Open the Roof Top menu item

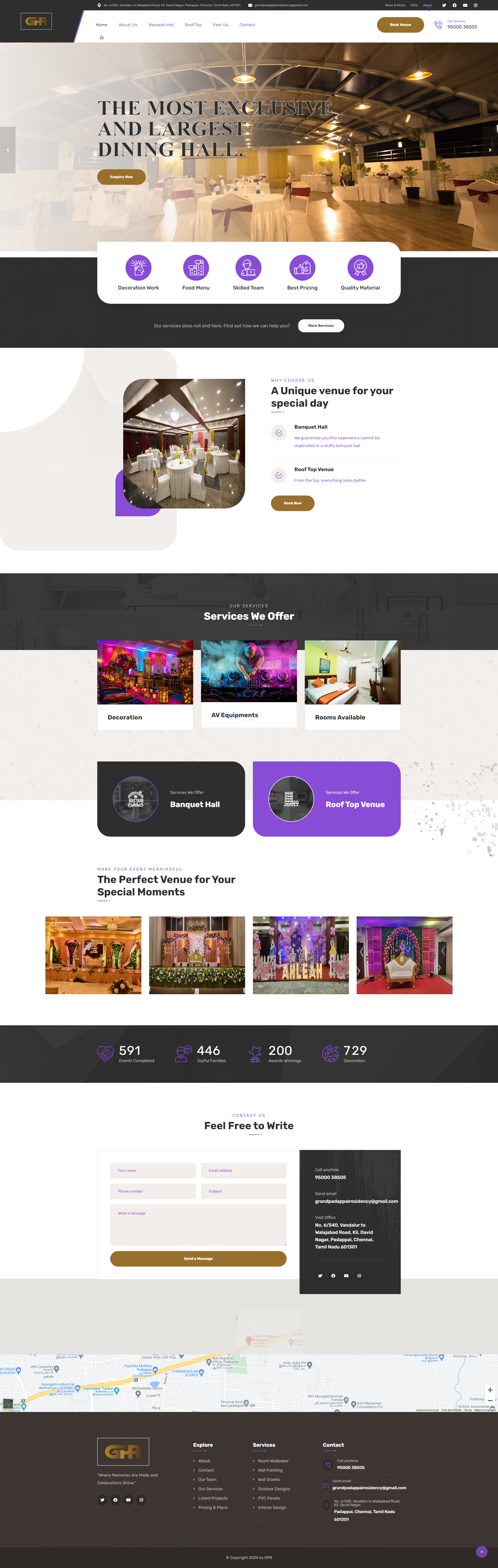click(193, 25)
